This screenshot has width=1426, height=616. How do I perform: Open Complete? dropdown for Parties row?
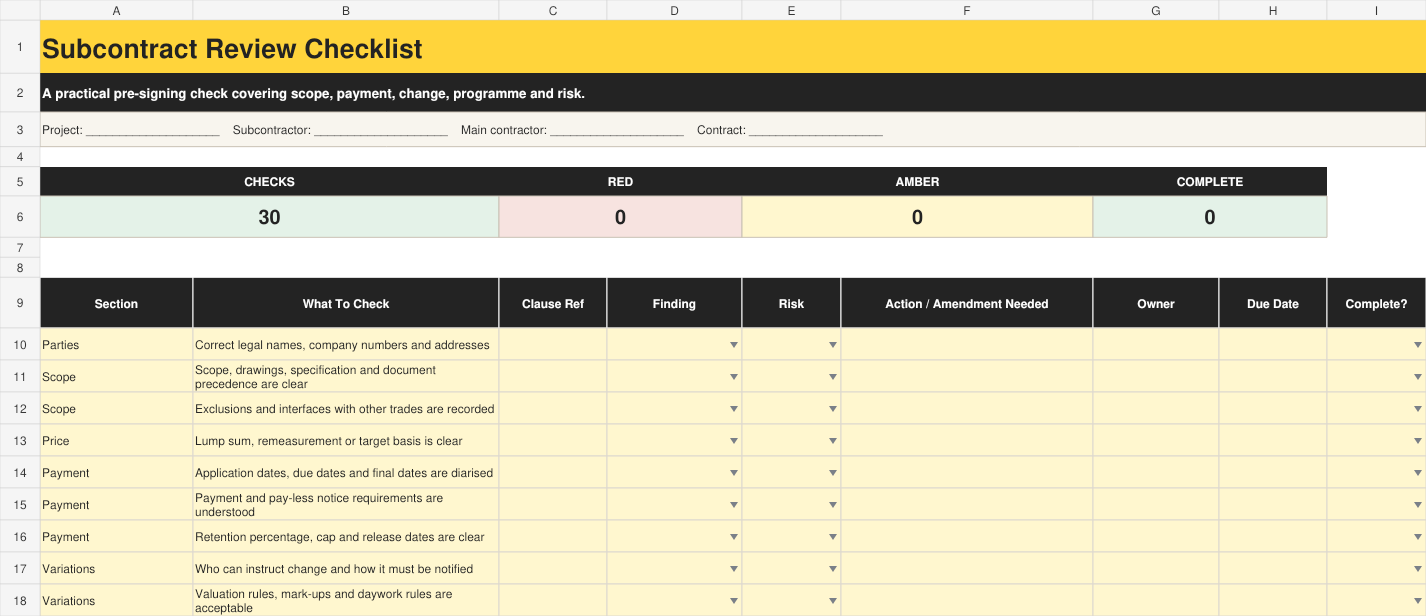coord(1417,345)
